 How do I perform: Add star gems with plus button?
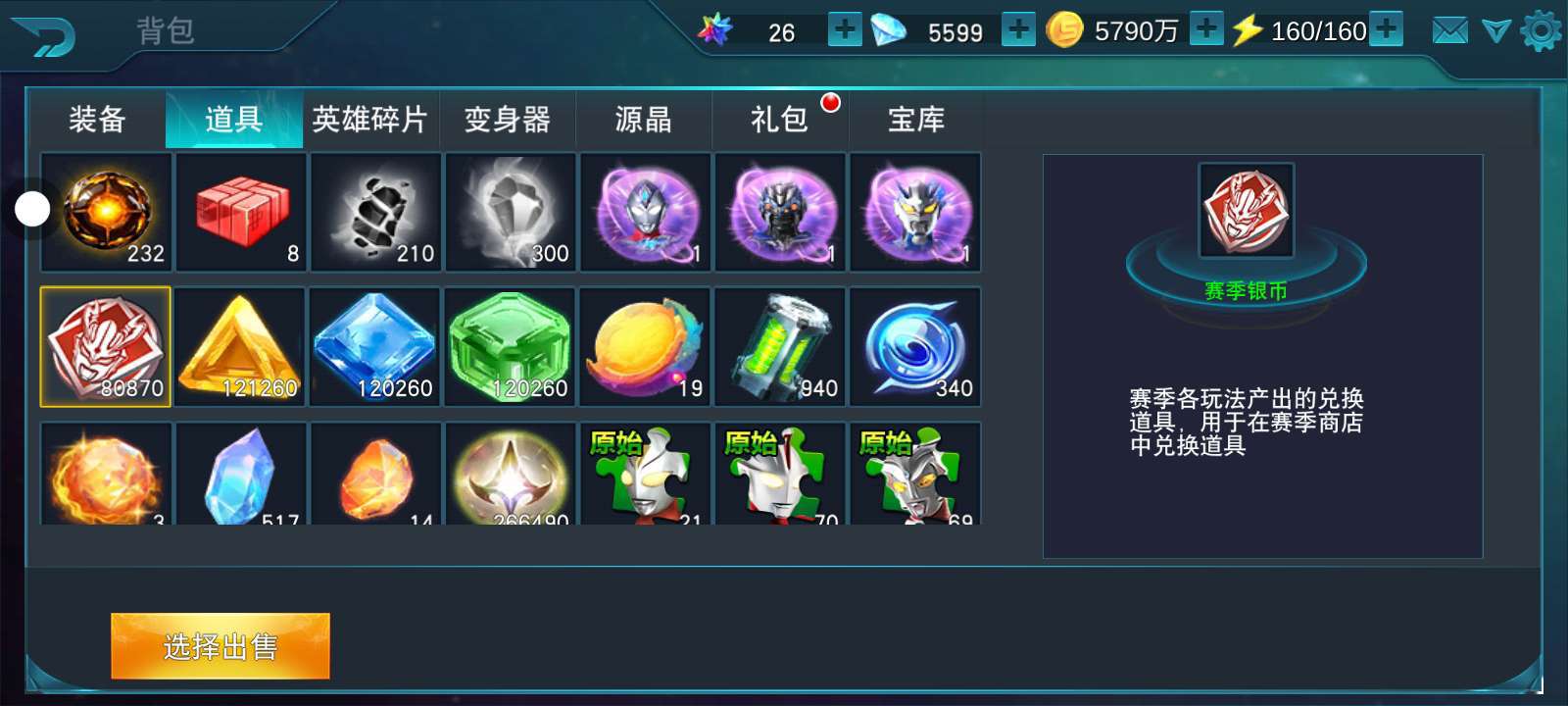[x=845, y=29]
